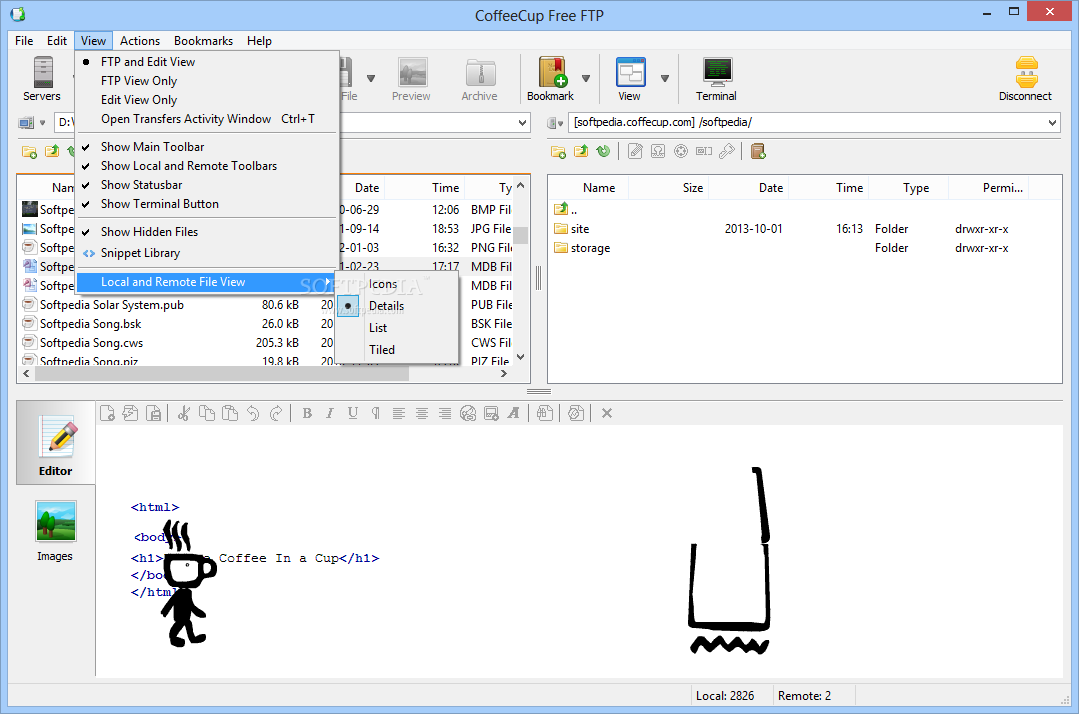The height and width of the screenshot is (714, 1079).
Task: Click the Archive toolbar icon
Action: tap(480, 78)
